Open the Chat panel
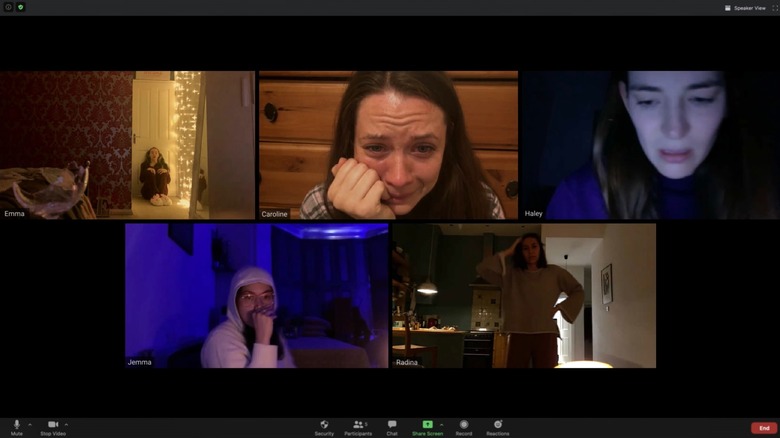This screenshot has height=438, width=780. 392,428
